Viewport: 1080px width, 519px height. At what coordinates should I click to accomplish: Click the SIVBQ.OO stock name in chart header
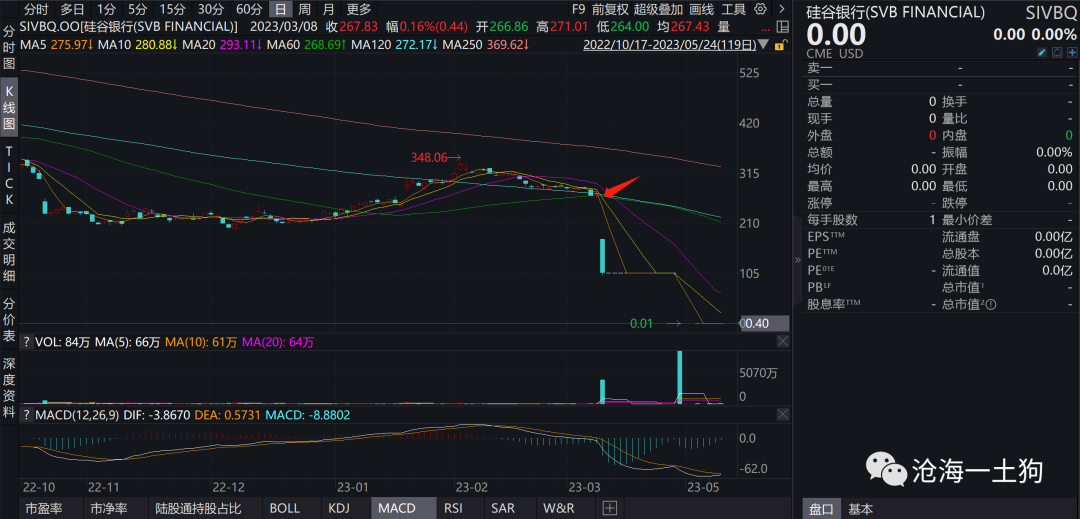coord(129,27)
